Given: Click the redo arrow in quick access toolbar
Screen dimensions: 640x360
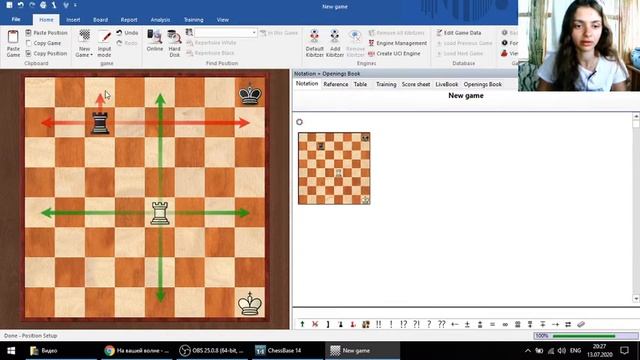Looking at the screenshot, I should [x=32, y=5].
